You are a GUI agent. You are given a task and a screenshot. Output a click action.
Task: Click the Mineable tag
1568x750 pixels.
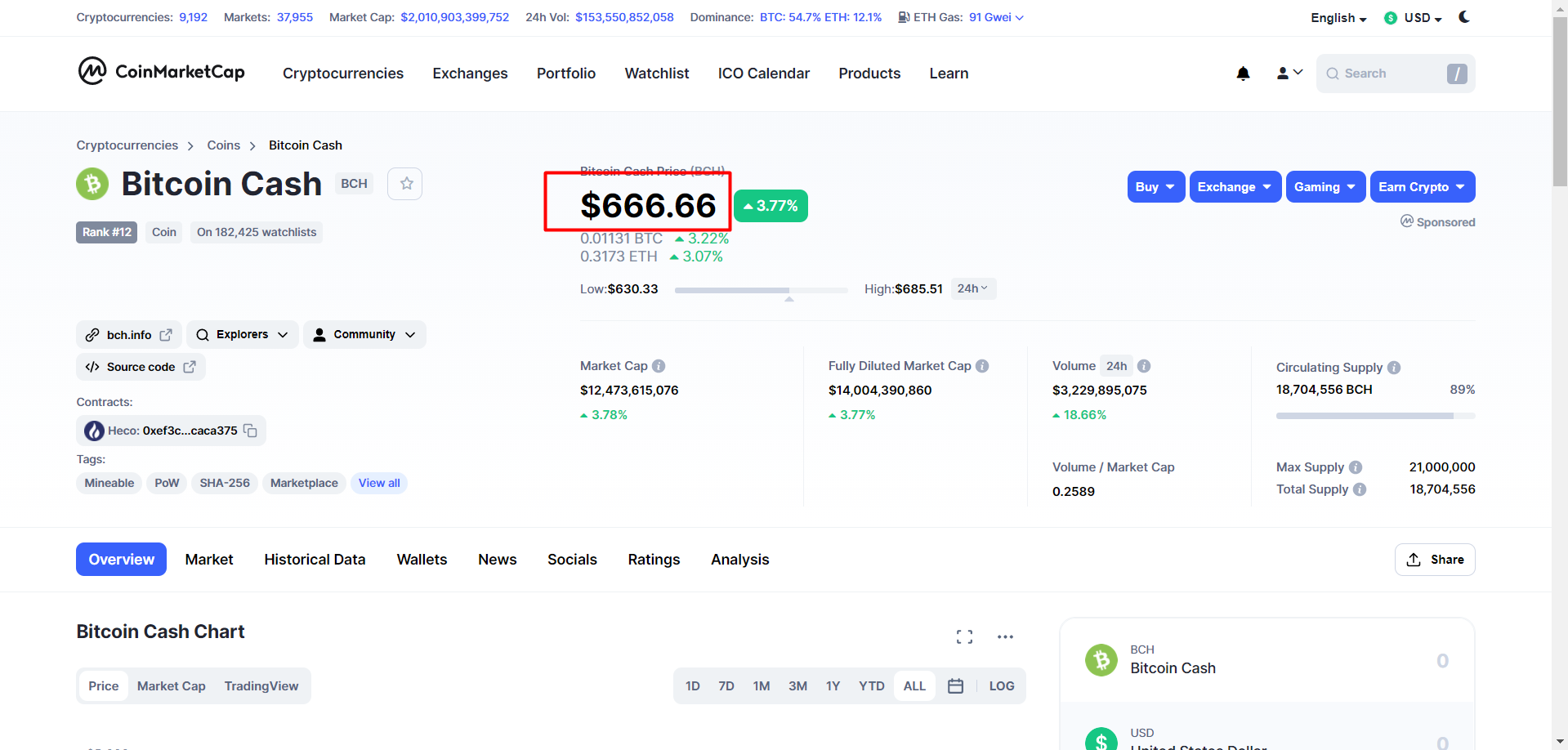[x=109, y=483]
